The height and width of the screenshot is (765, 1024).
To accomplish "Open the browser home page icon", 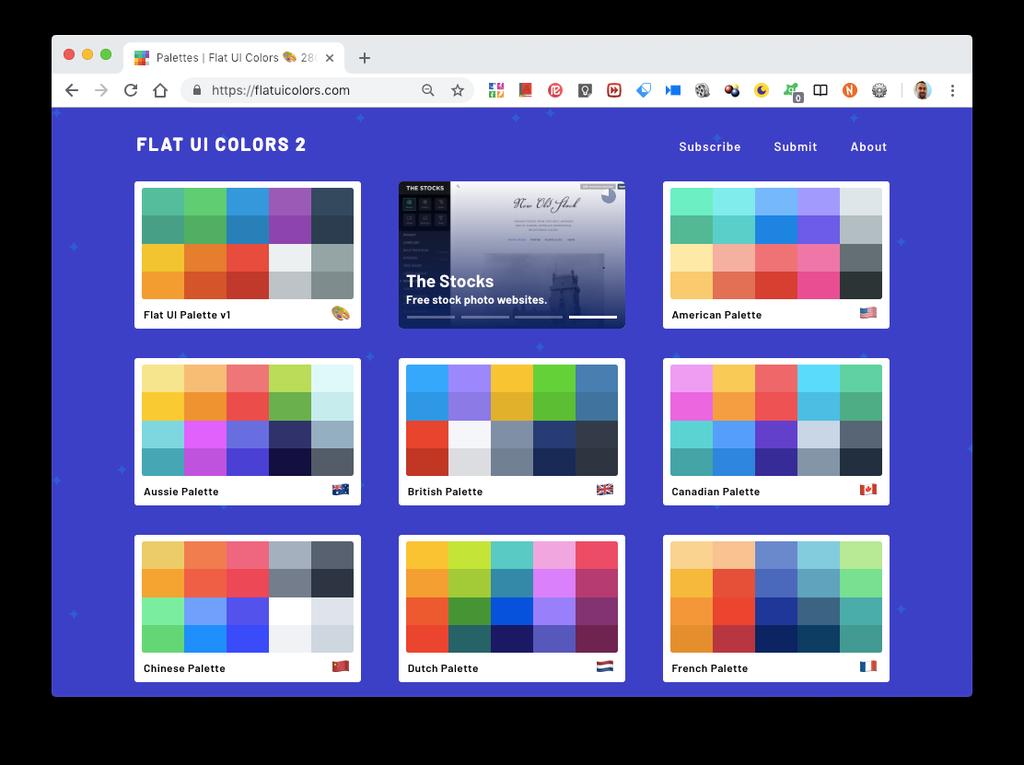I will [160, 90].
